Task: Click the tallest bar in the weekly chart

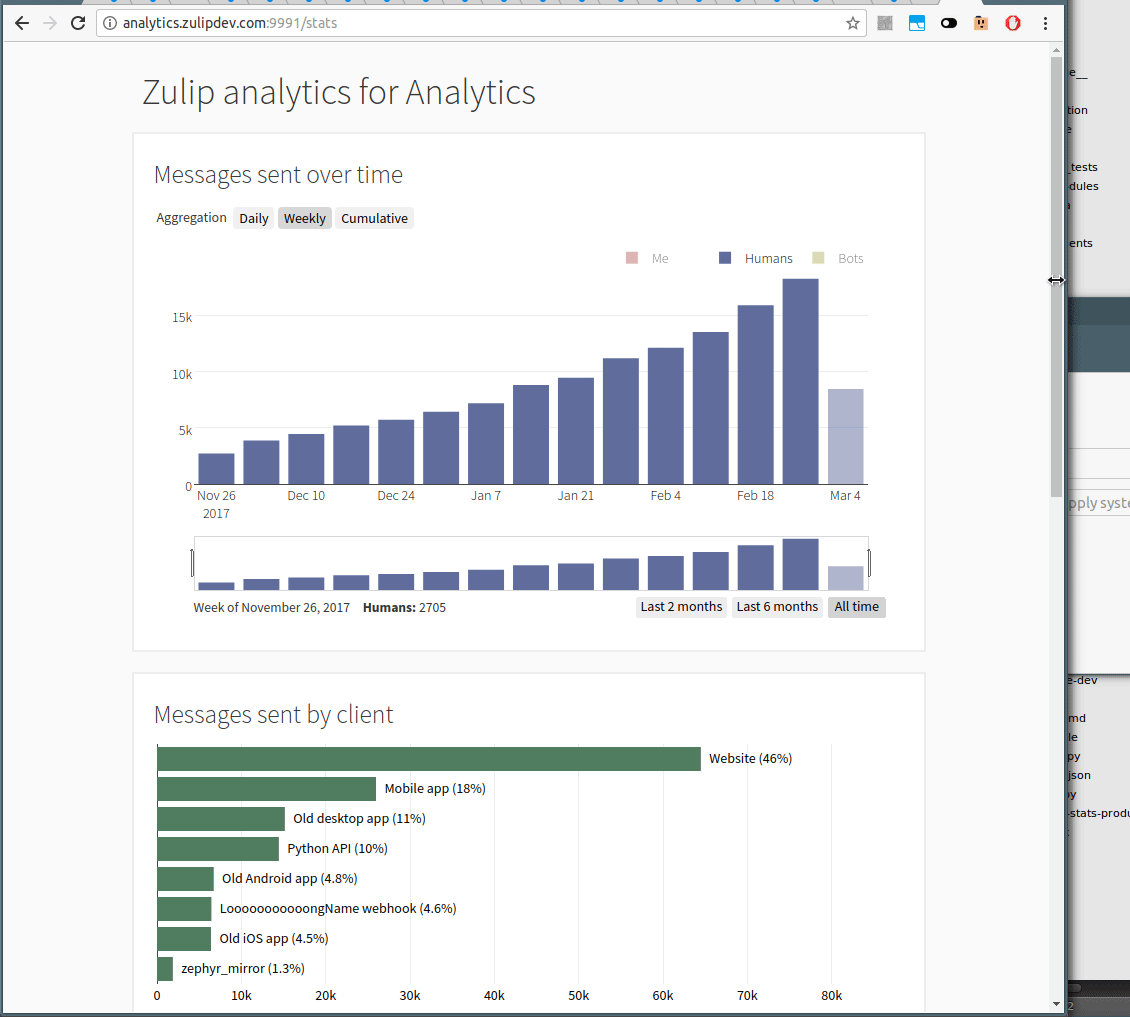Action: [x=800, y=381]
